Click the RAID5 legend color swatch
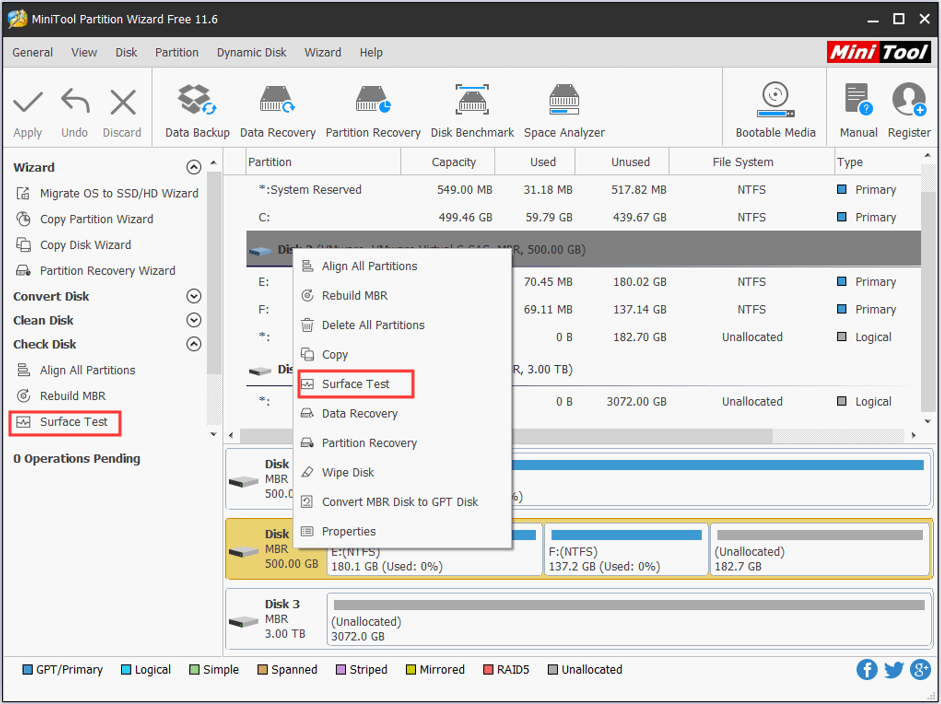Viewport: 941px width, 704px height. (x=488, y=670)
